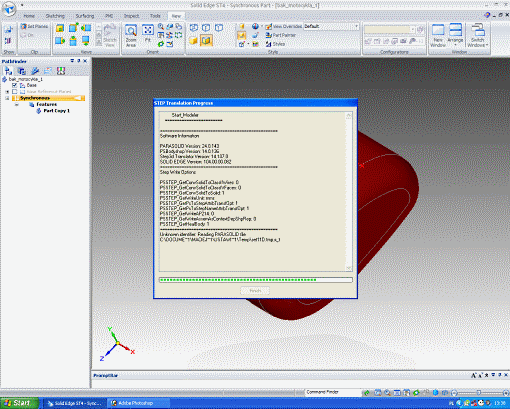Select the yellow shaded cube style
510x409 pixels.
pos(194,41)
